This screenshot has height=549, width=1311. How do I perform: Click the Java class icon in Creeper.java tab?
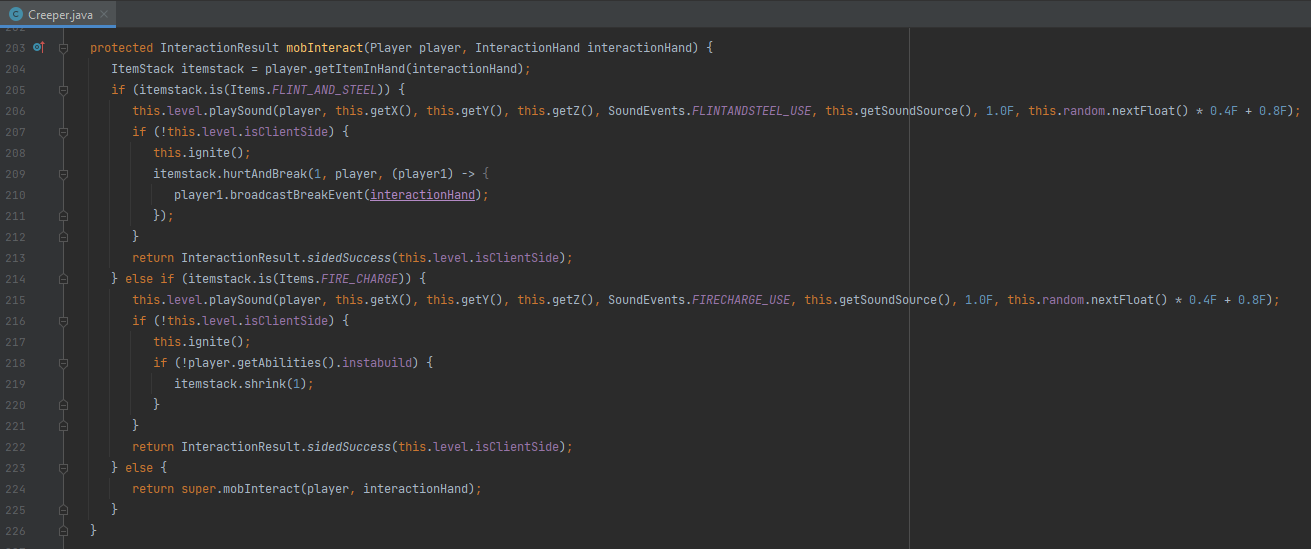coord(15,14)
